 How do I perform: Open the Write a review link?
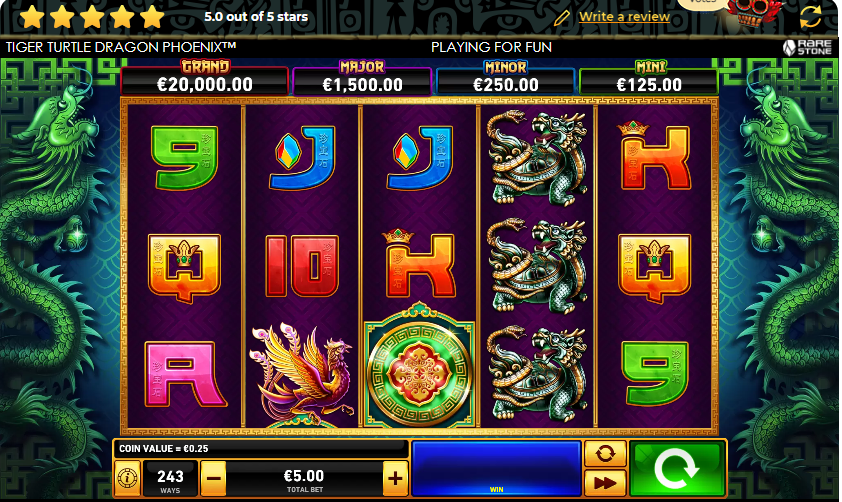[624, 17]
